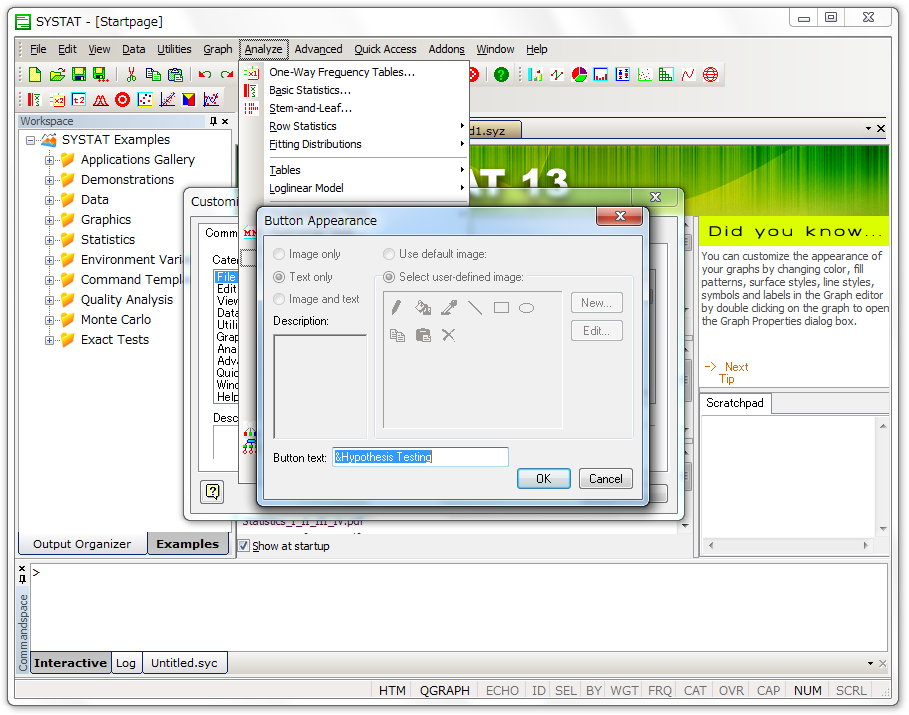Click the scatterplot matrix icon
The height and width of the screenshot is (715, 909).
(x=666, y=74)
